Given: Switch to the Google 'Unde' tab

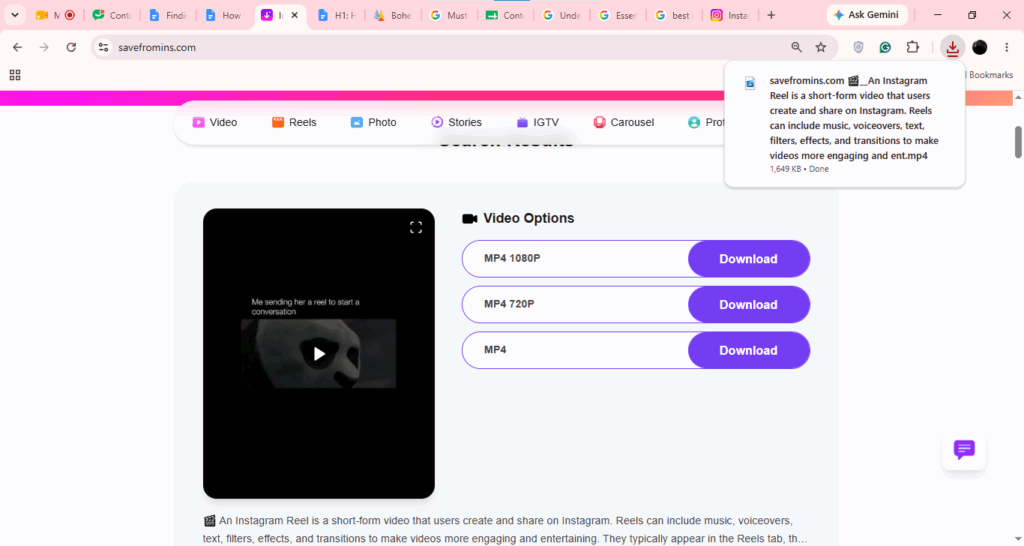Looking at the screenshot, I should tap(562, 15).
